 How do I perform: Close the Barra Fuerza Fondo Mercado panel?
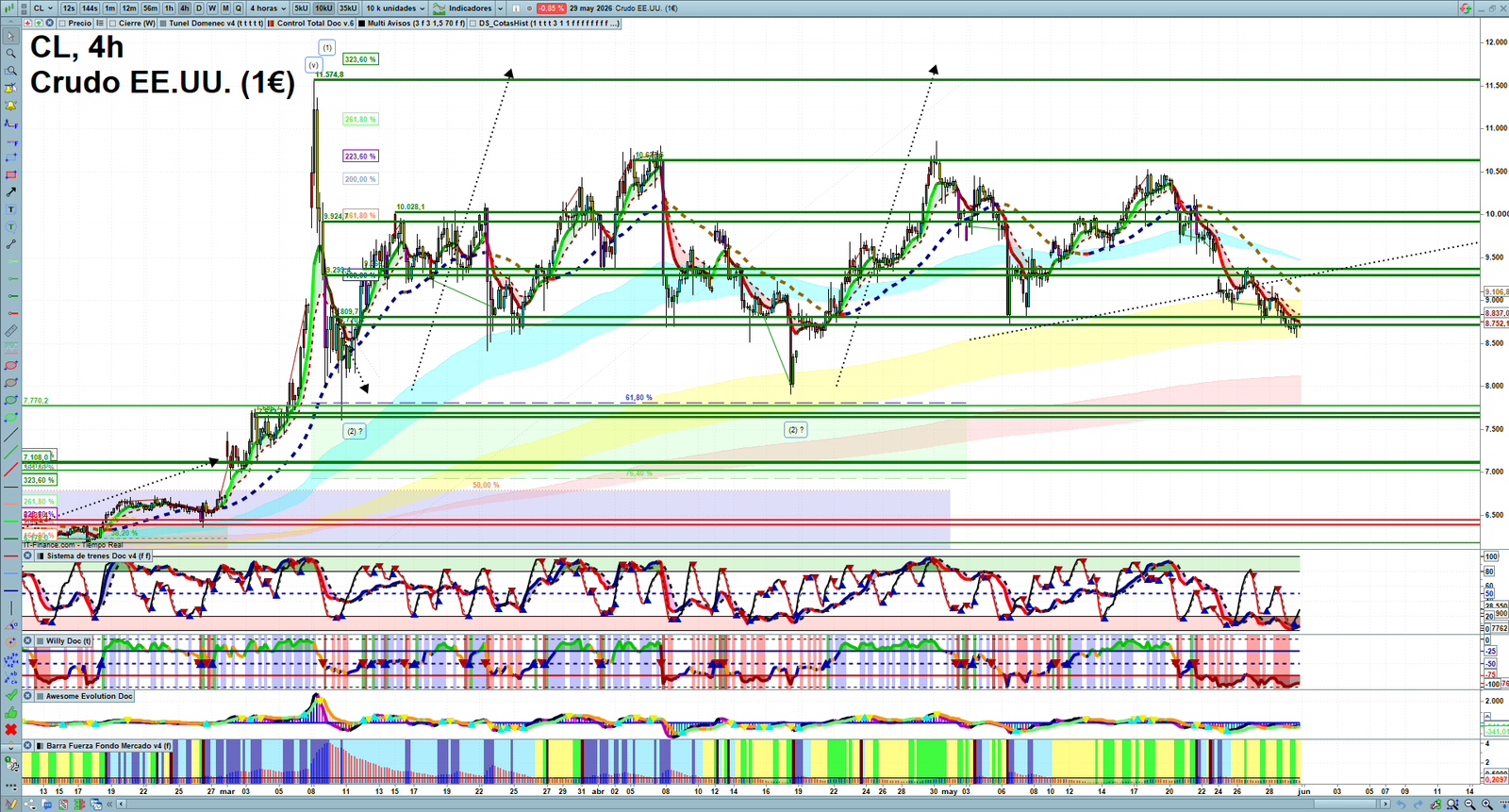[x=28, y=745]
